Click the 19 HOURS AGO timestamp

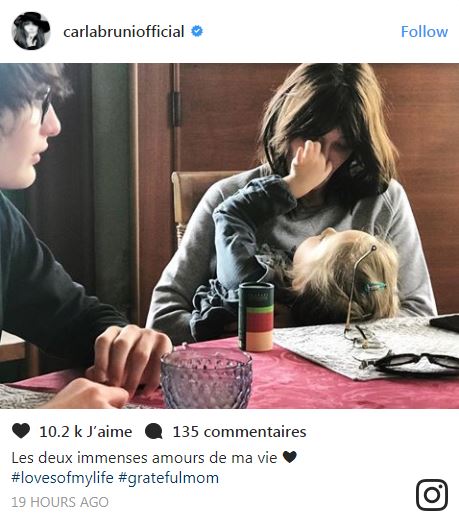(x=60, y=502)
